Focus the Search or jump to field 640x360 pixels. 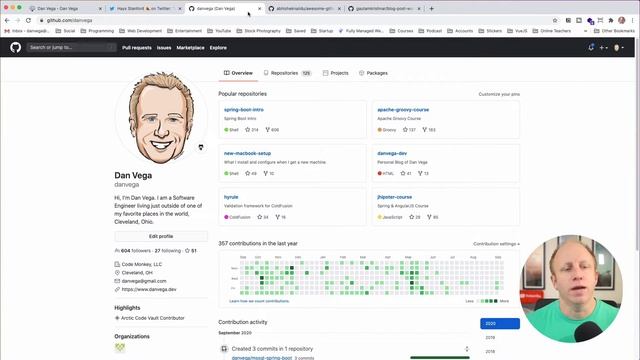71,47
